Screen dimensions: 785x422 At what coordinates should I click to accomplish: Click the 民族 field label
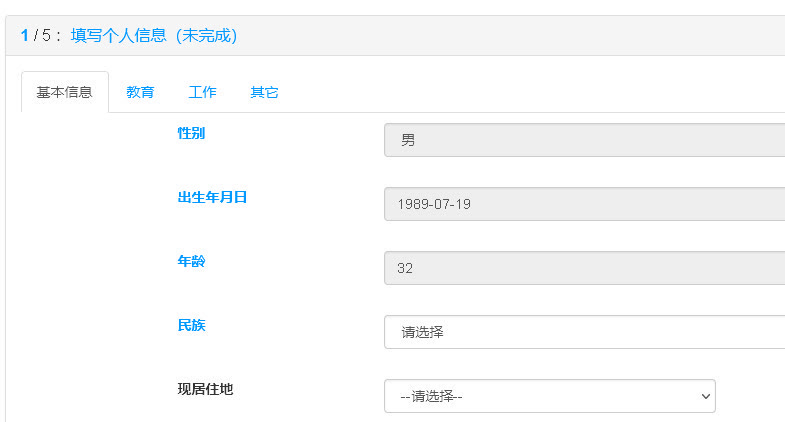tap(191, 325)
